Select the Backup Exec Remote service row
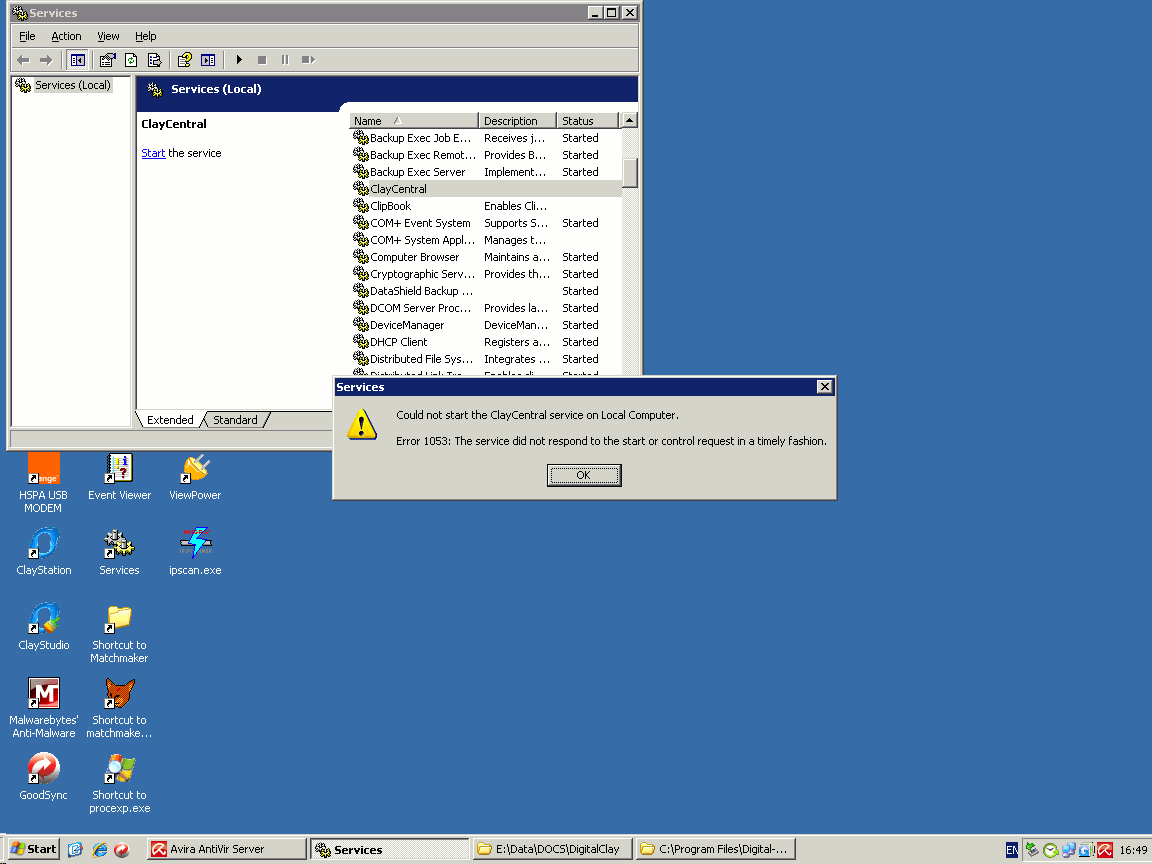Viewport: 1152px width, 864px height. coord(486,155)
